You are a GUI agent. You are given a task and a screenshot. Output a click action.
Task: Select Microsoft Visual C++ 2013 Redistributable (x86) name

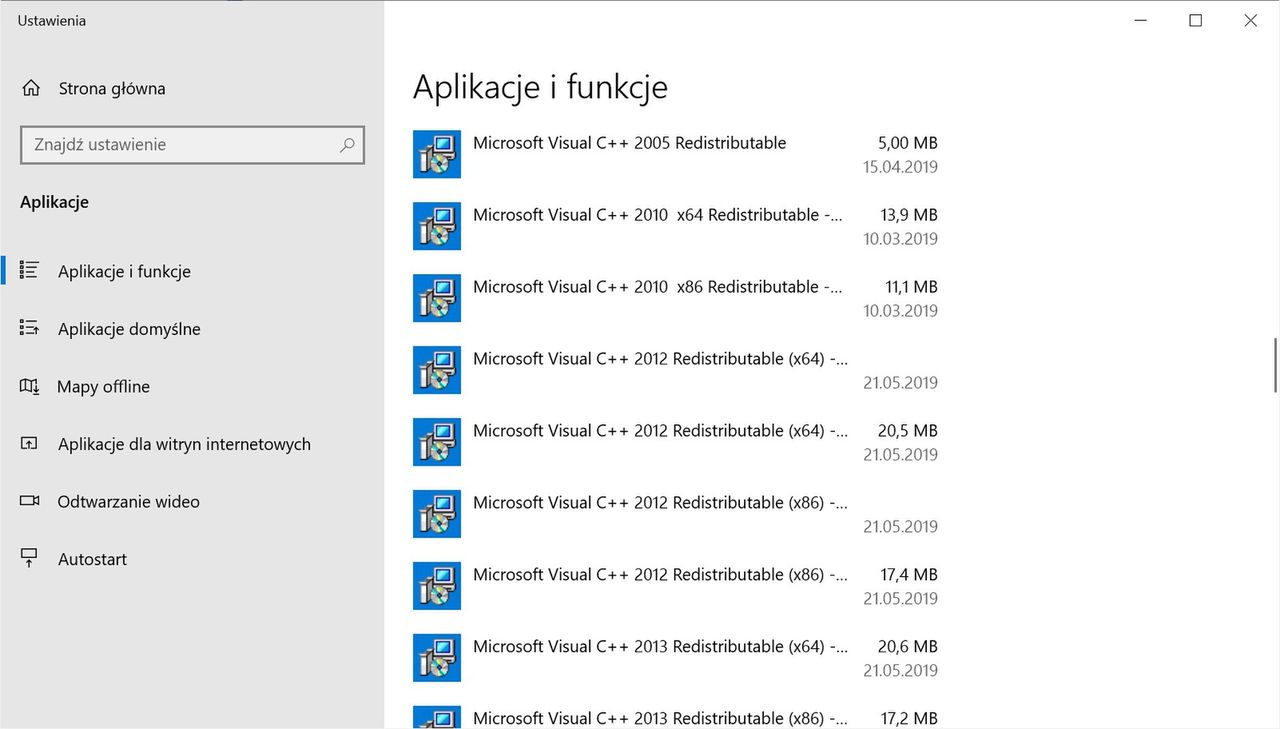(x=660, y=718)
